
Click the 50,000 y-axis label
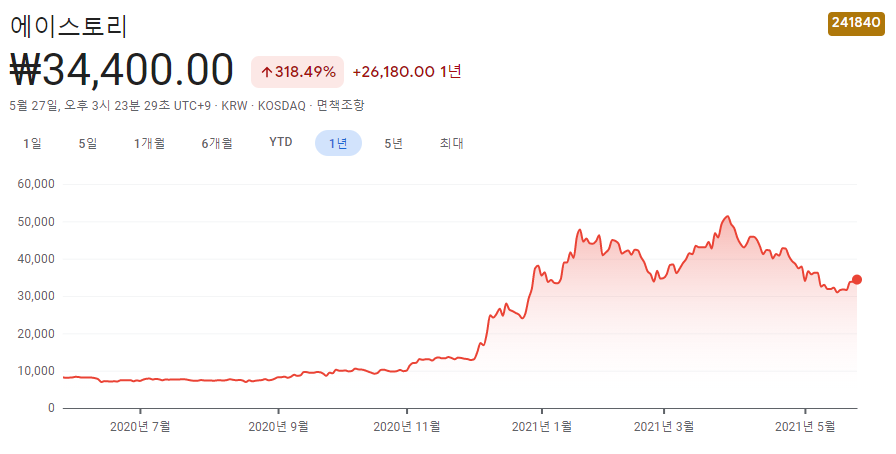(x=36, y=222)
